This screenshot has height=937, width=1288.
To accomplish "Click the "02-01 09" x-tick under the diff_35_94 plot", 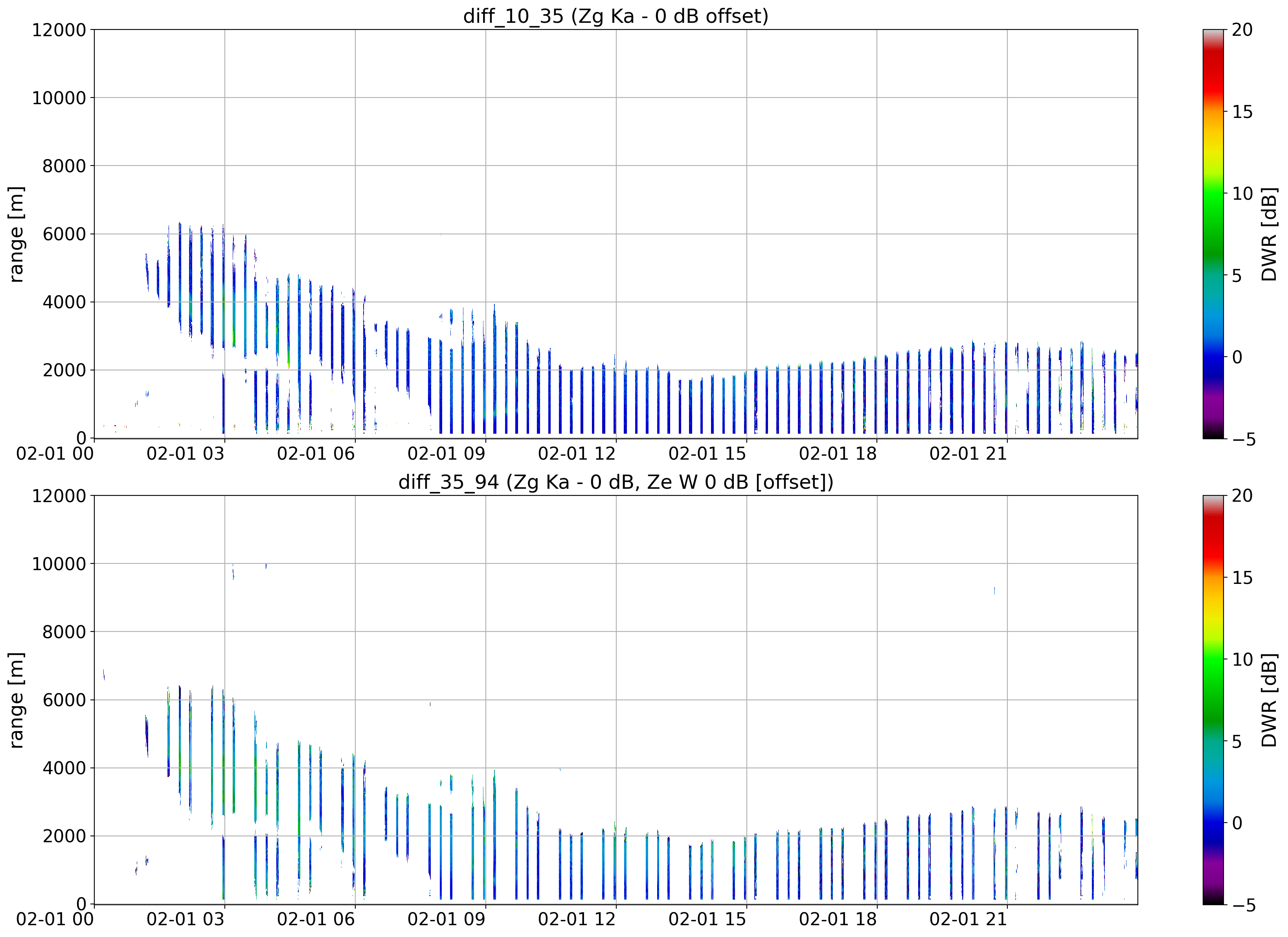I will click(x=446, y=919).
